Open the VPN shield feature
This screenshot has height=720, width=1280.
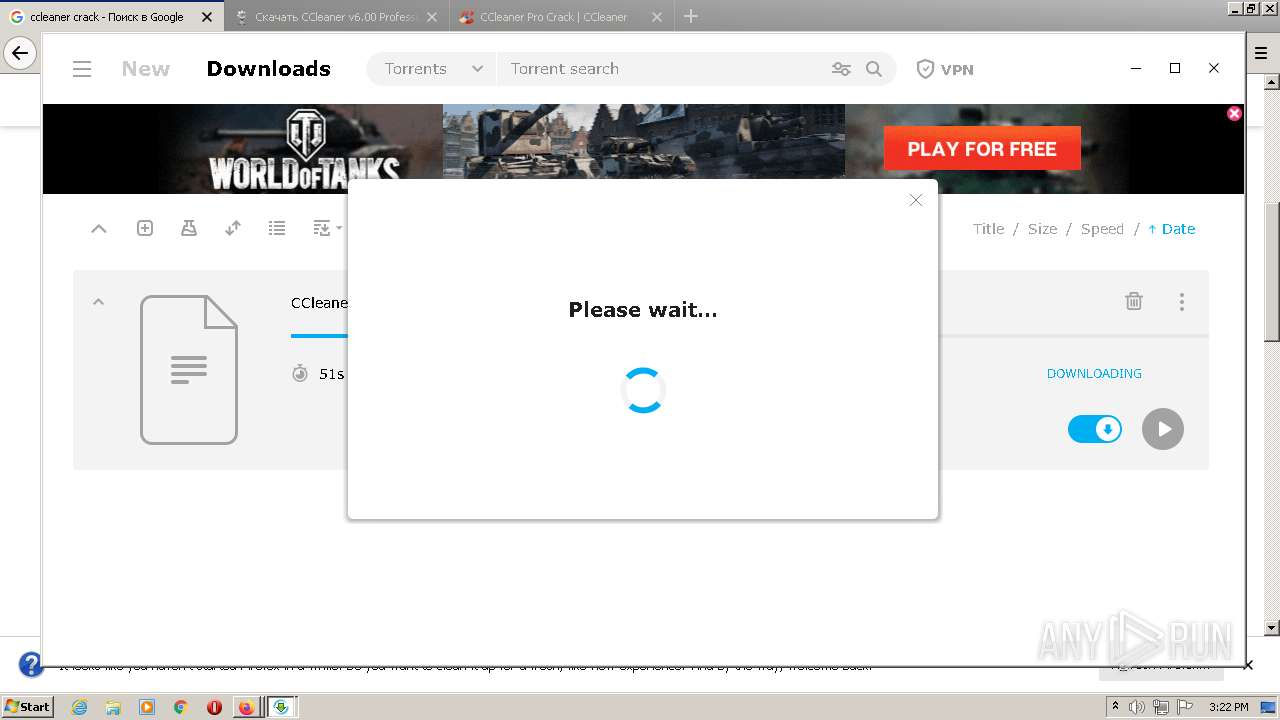click(945, 69)
